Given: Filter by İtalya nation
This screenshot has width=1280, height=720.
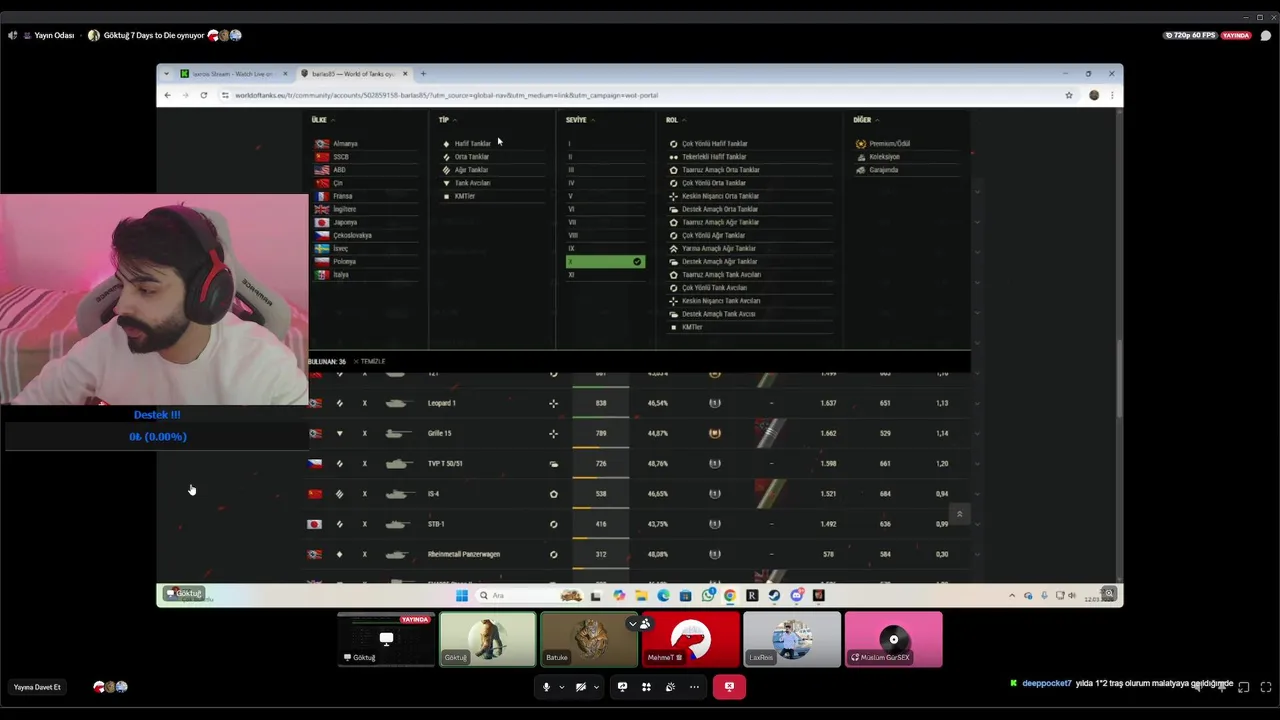Looking at the screenshot, I should coord(366,274).
